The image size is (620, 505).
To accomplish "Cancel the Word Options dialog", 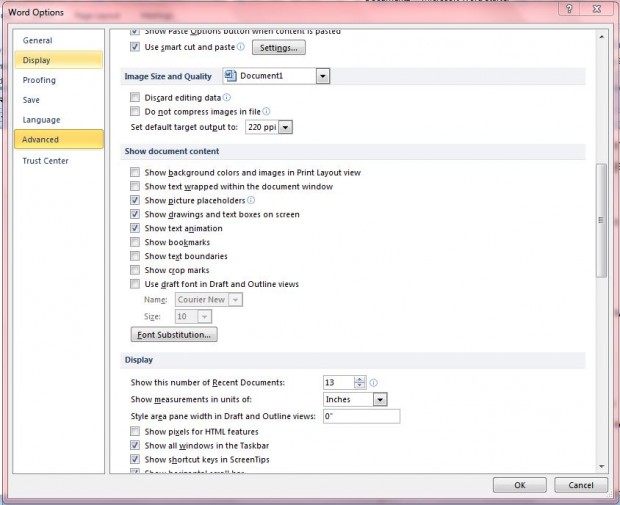I will pos(581,485).
